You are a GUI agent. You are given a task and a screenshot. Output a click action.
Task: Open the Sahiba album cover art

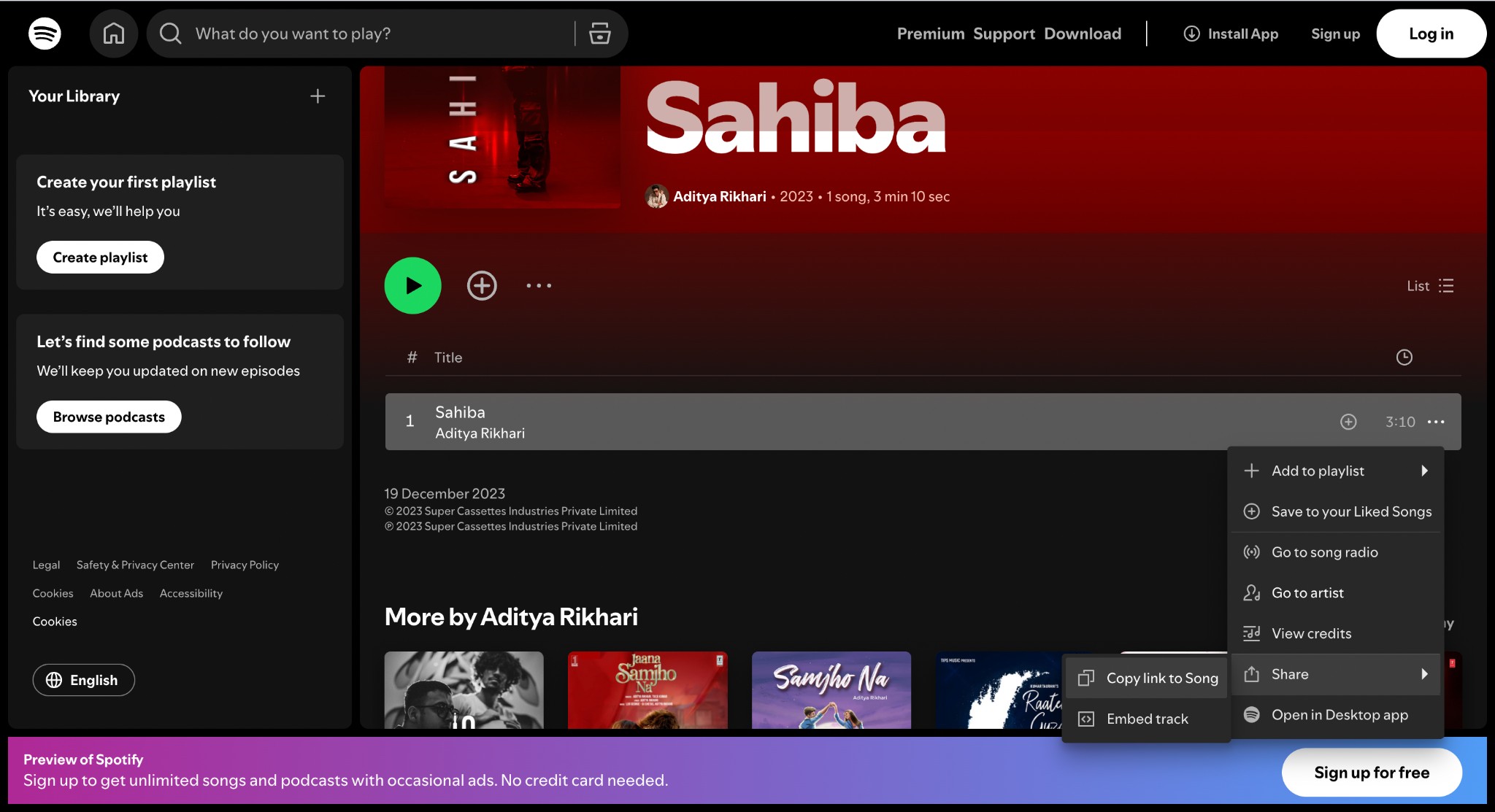click(x=502, y=137)
